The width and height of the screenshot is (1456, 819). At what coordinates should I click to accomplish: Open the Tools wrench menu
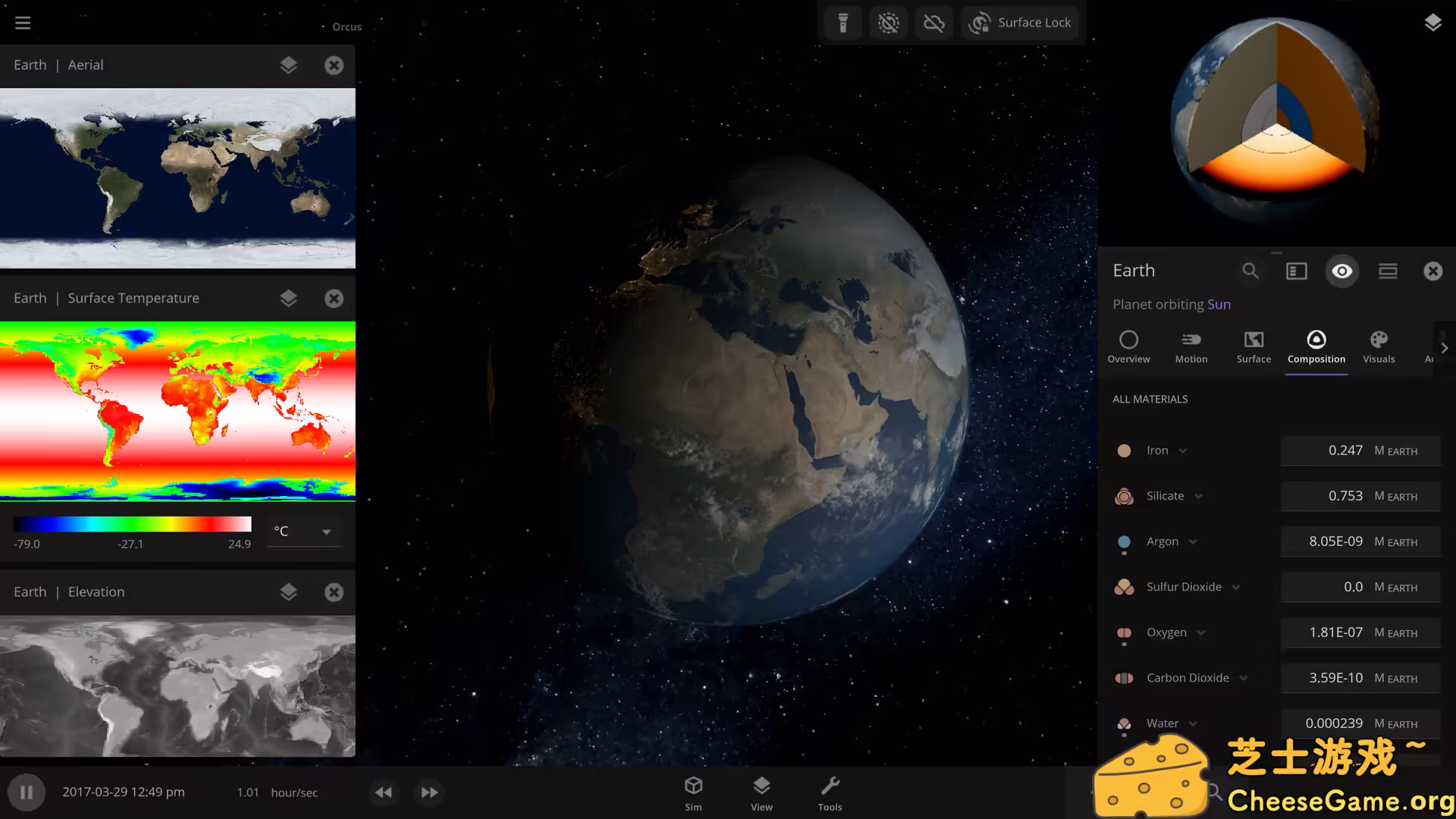[x=830, y=792]
